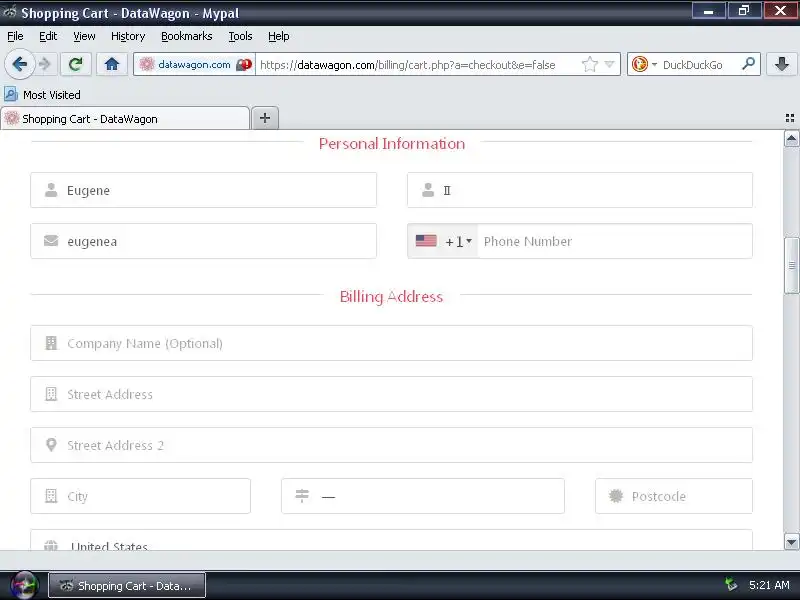This screenshot has width=800, height=600.
Task: Click the vertical scrollbar thumb
Action: 791,265
